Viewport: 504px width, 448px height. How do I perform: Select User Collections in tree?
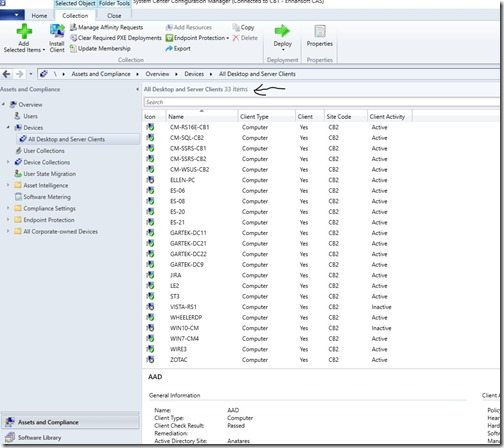(x=44, y=151)
